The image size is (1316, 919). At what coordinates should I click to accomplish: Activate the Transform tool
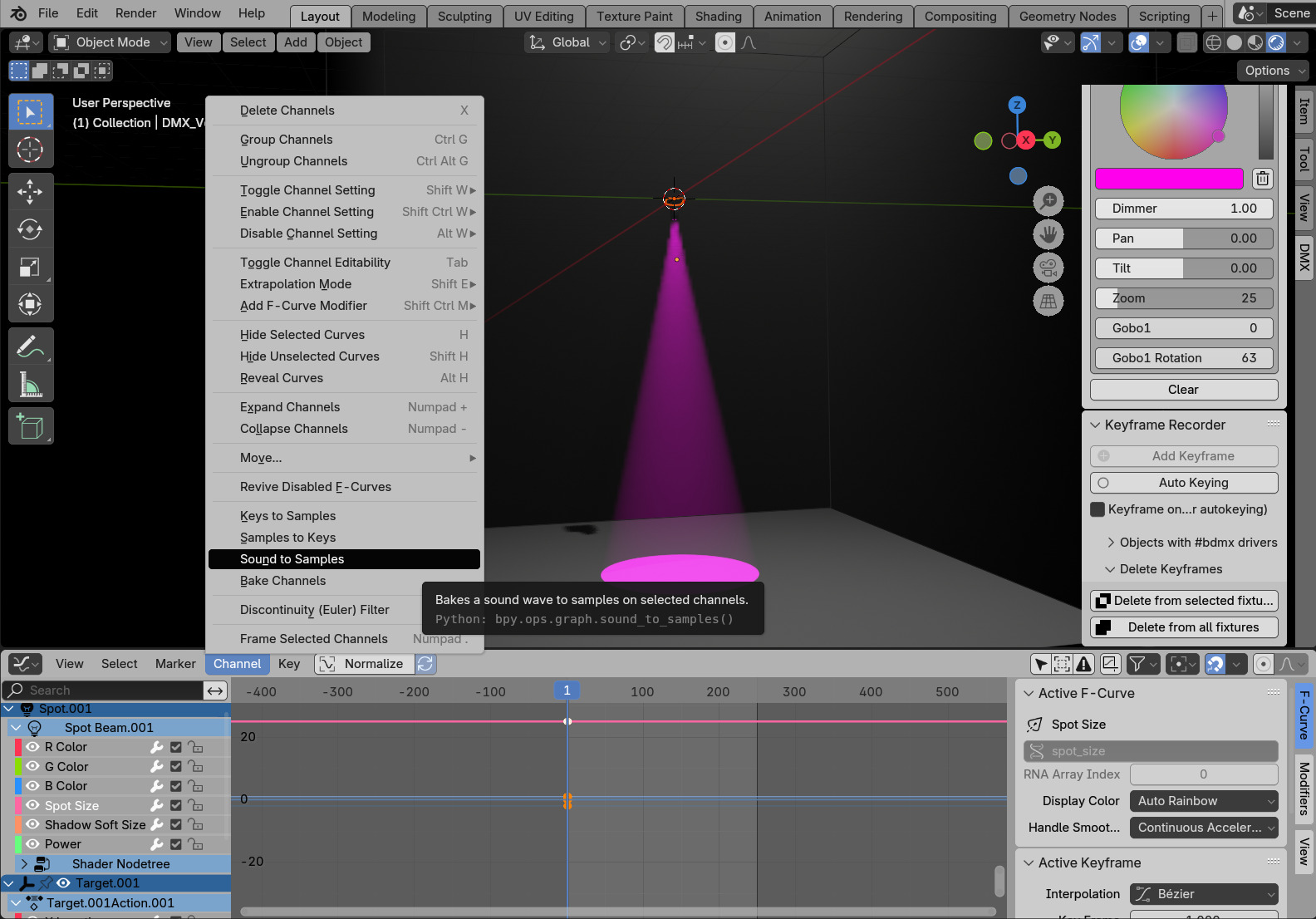31,304
